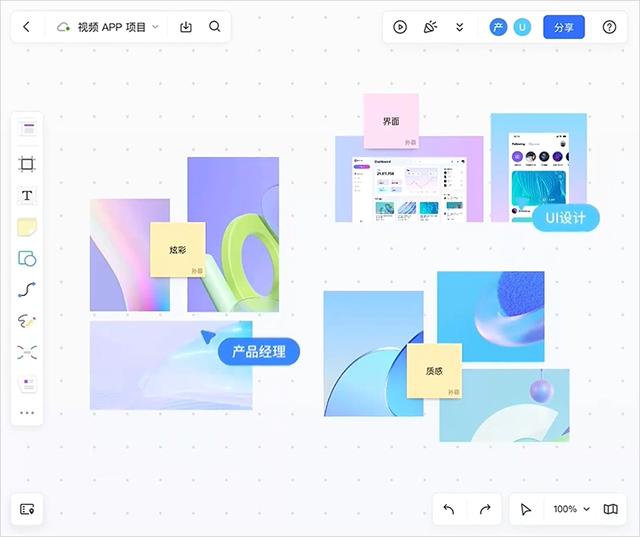Viewport: 640px width, 537px height.
Task: Open the templates panel at toolbar top
Action: (27, 129)
